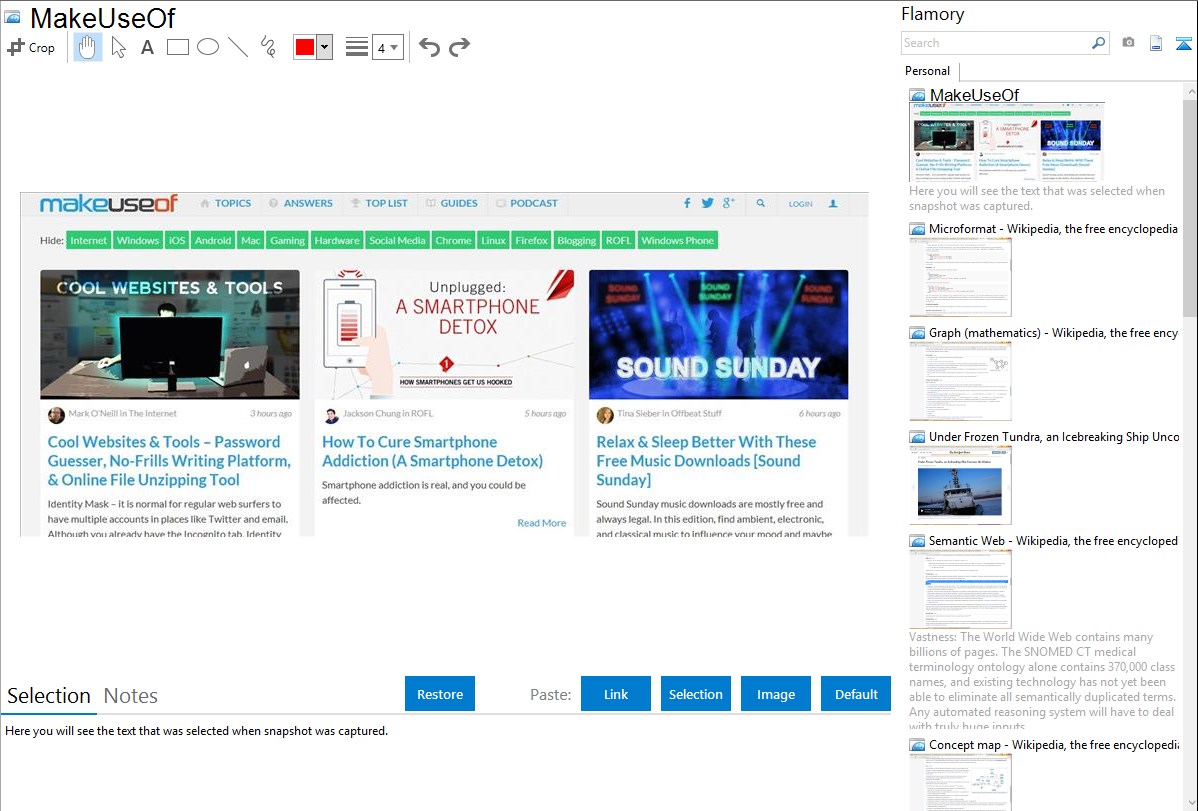Choose the freehand scribble tool
The image size is (1198, 811).
click(267, 47)
